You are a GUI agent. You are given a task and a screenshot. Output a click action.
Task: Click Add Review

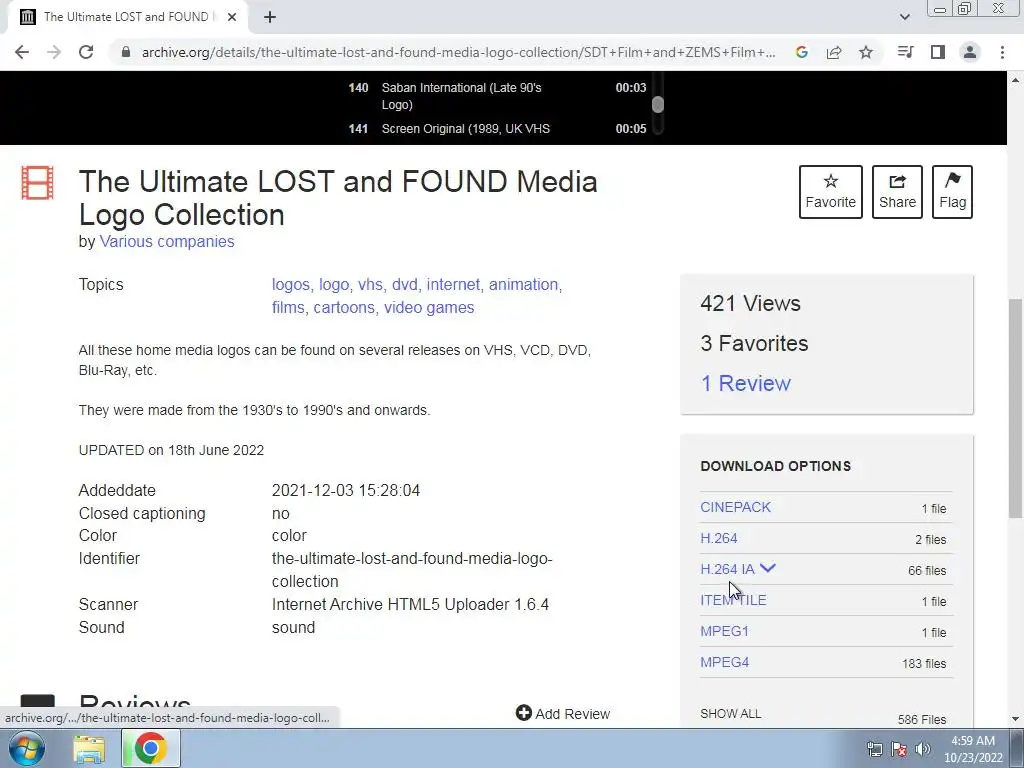point(563,714)
